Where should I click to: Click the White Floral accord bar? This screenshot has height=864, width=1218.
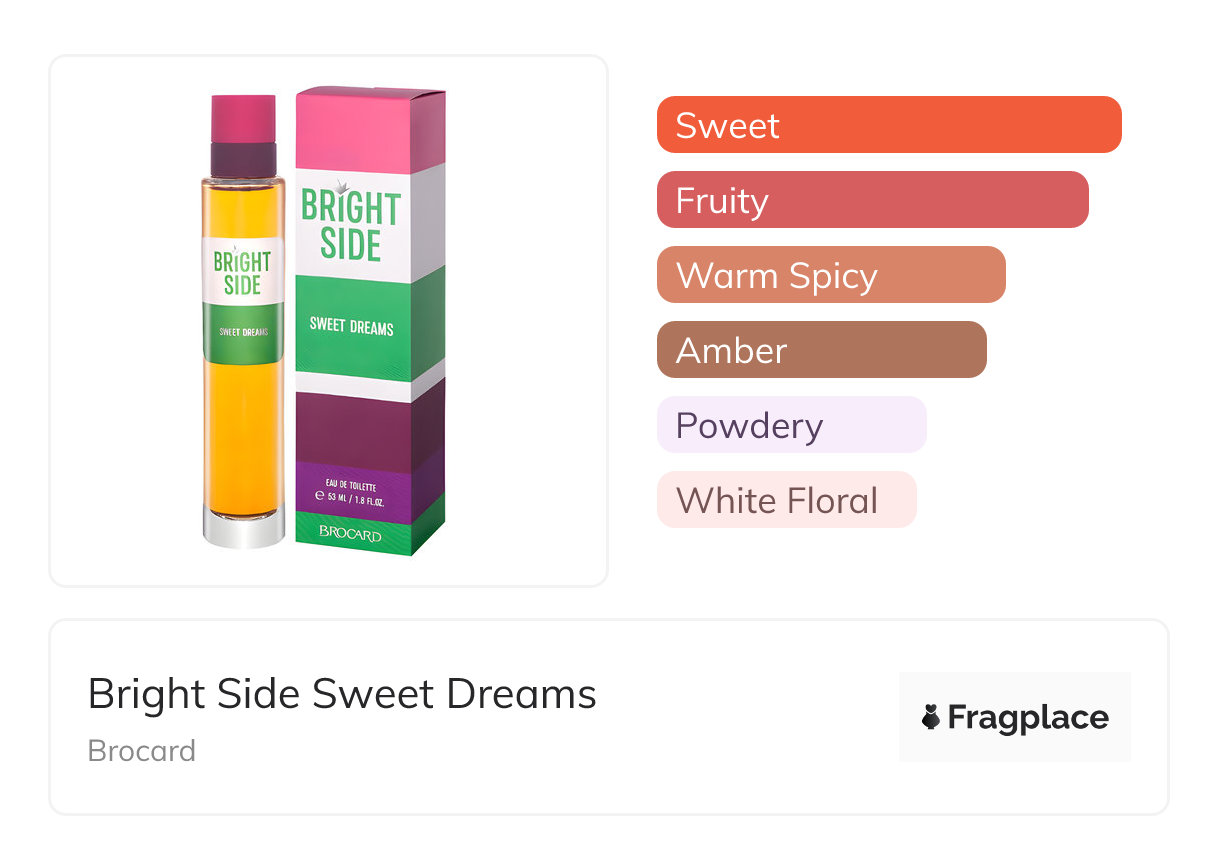786,500
